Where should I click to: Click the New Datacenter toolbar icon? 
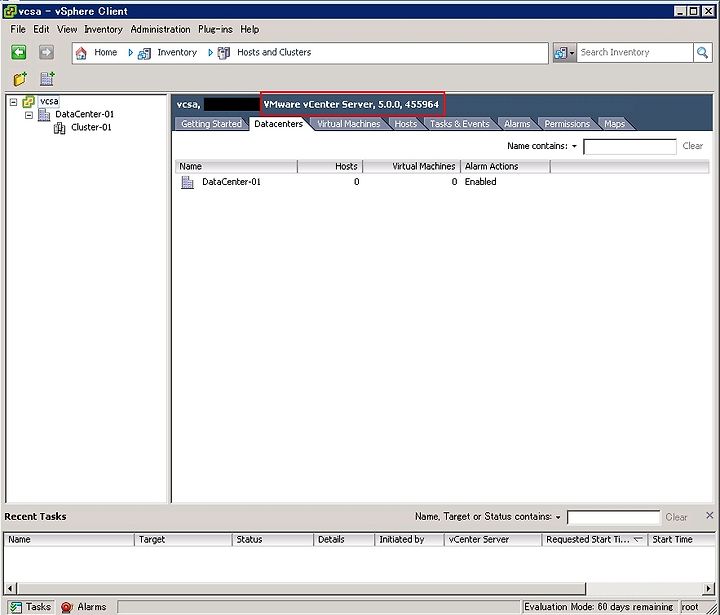[47, 79]
